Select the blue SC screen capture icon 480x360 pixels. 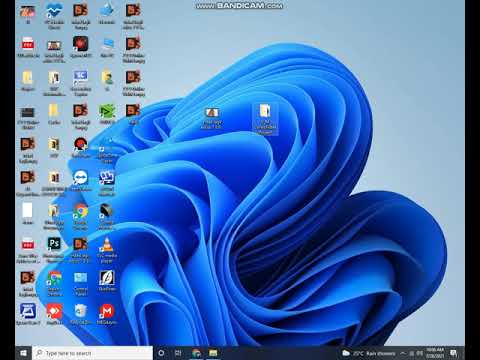click(80, 77)
